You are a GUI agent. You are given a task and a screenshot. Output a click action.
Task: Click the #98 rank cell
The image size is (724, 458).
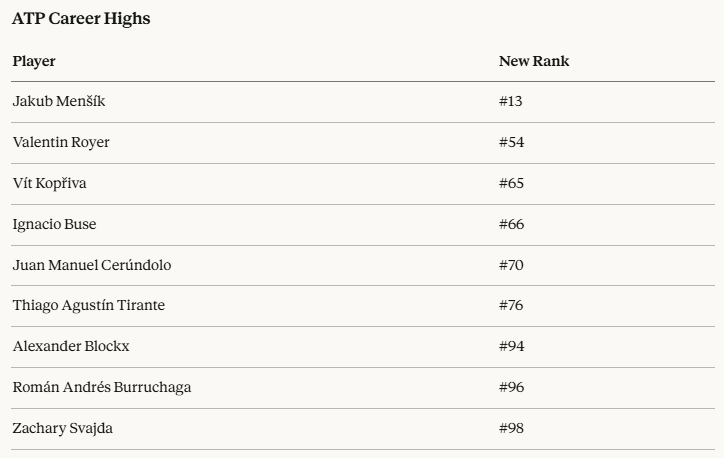tap(512, 428)
